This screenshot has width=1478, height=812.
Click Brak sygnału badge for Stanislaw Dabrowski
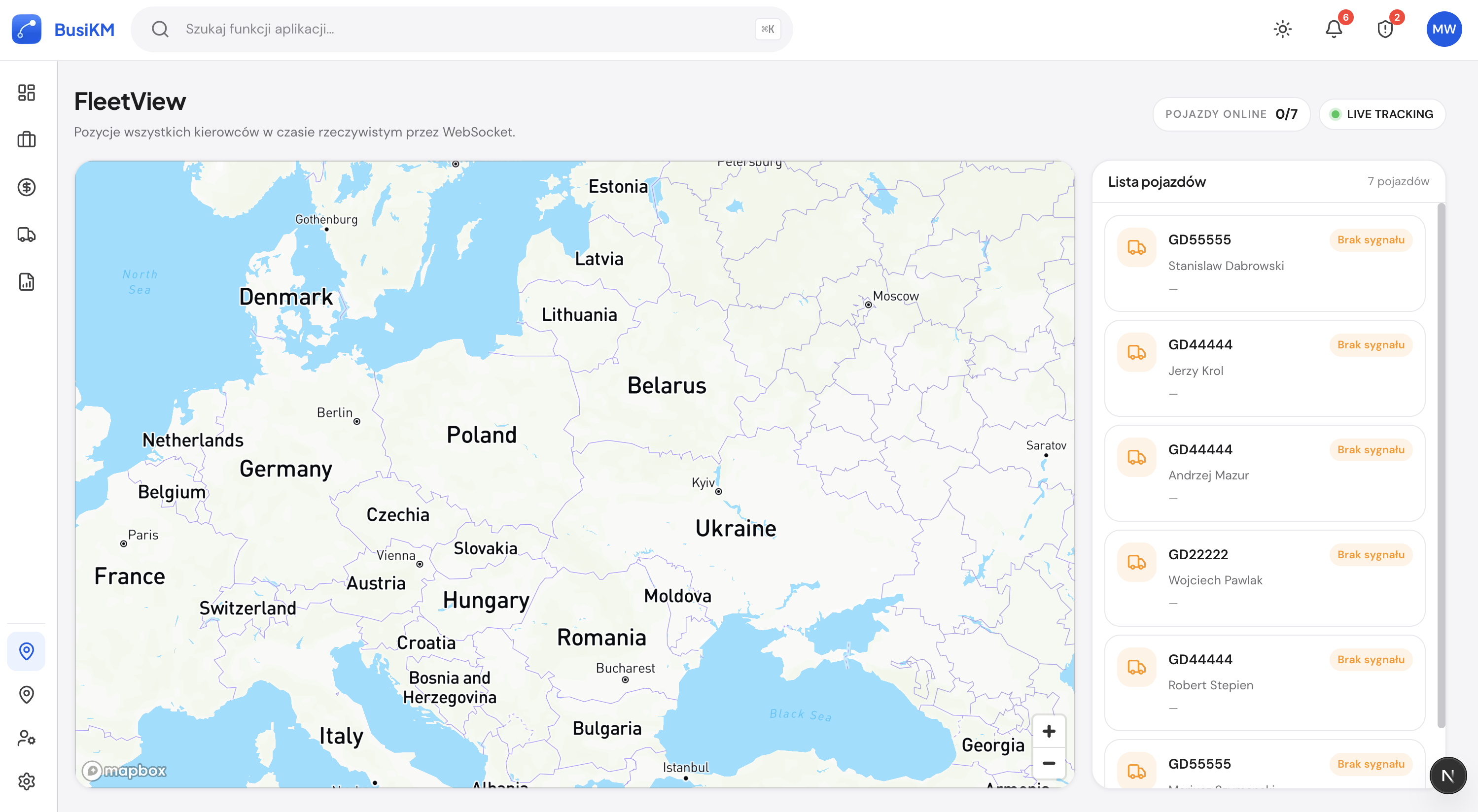coord(1371,239)
